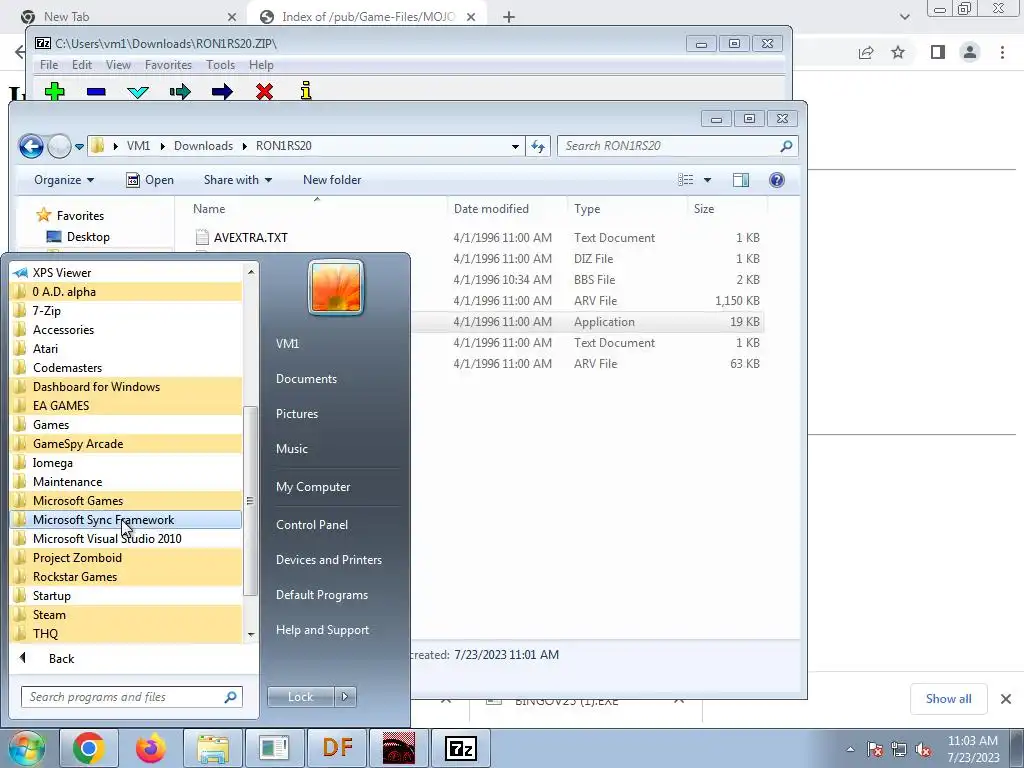Click the green Add plus icon in 7-Zip

tap(55, 91)
